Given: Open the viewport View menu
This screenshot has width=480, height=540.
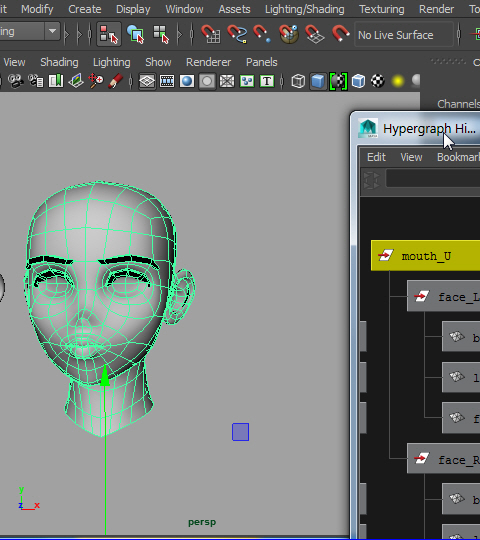Looking at the screenshot, I should pos(14,62).
